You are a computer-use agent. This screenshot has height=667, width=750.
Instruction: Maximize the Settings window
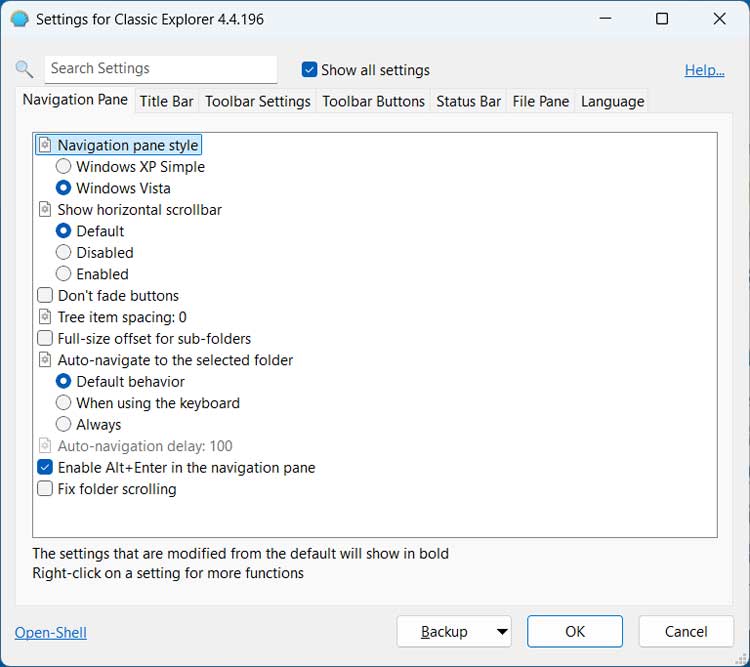tap(662, 19)
